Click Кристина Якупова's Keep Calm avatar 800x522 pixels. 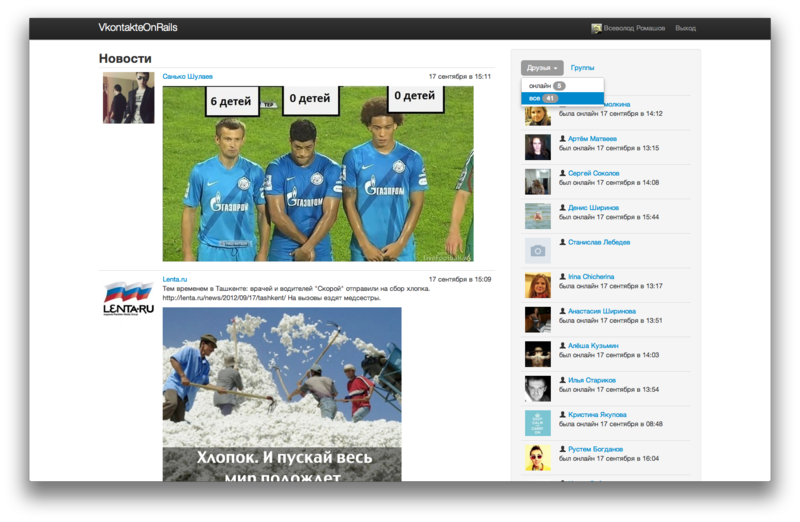click(538, 423)
